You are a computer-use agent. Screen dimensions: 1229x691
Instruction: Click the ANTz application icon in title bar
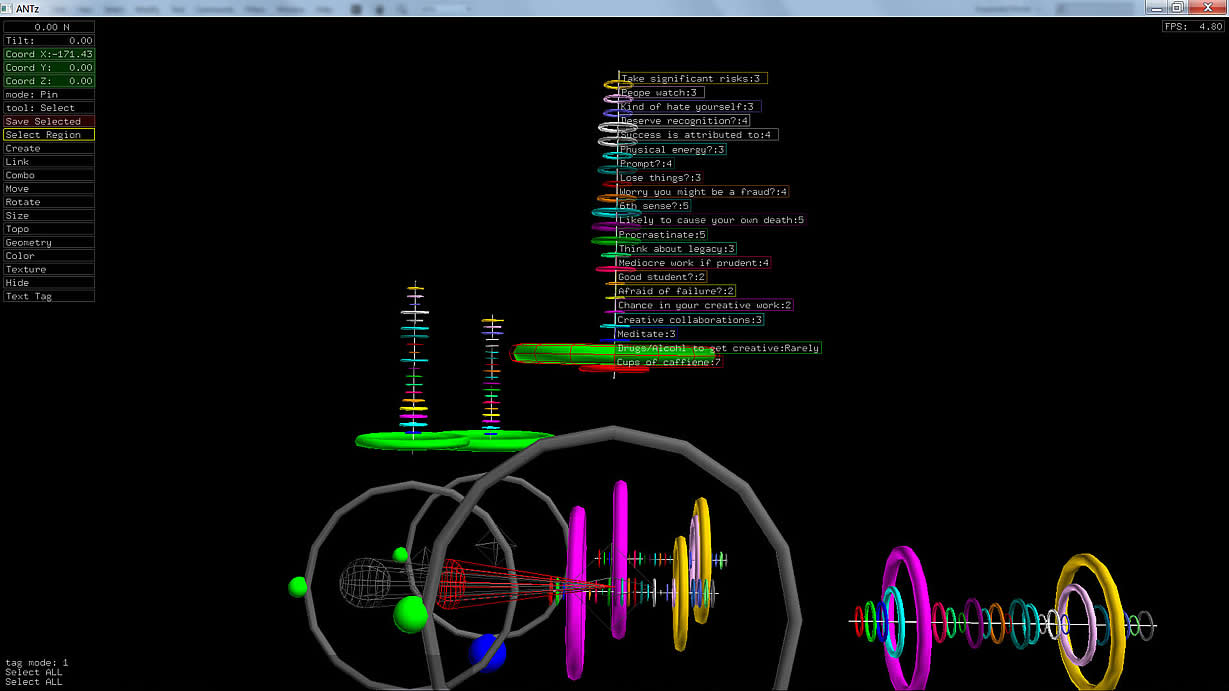8,8
